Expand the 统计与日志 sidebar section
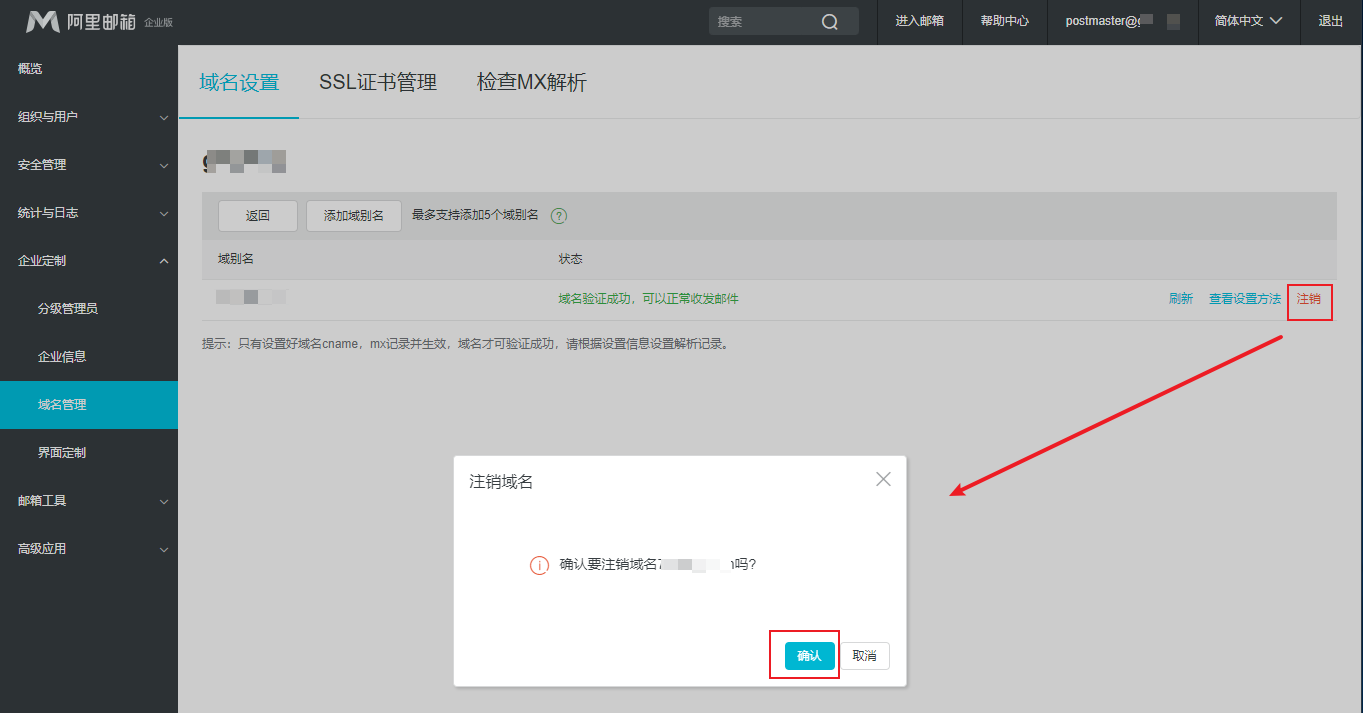Image resolution: width=1363 pixels, height=713 pixels. tap(89, 213)
